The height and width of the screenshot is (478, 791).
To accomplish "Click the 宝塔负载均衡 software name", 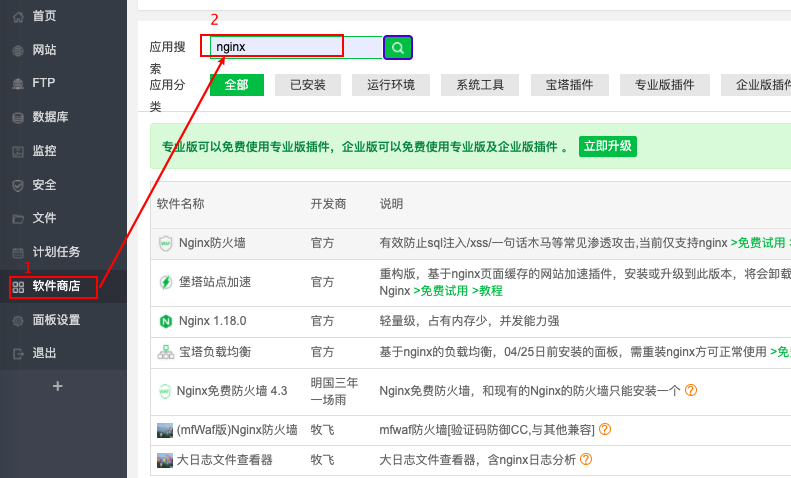I will 215,352.
